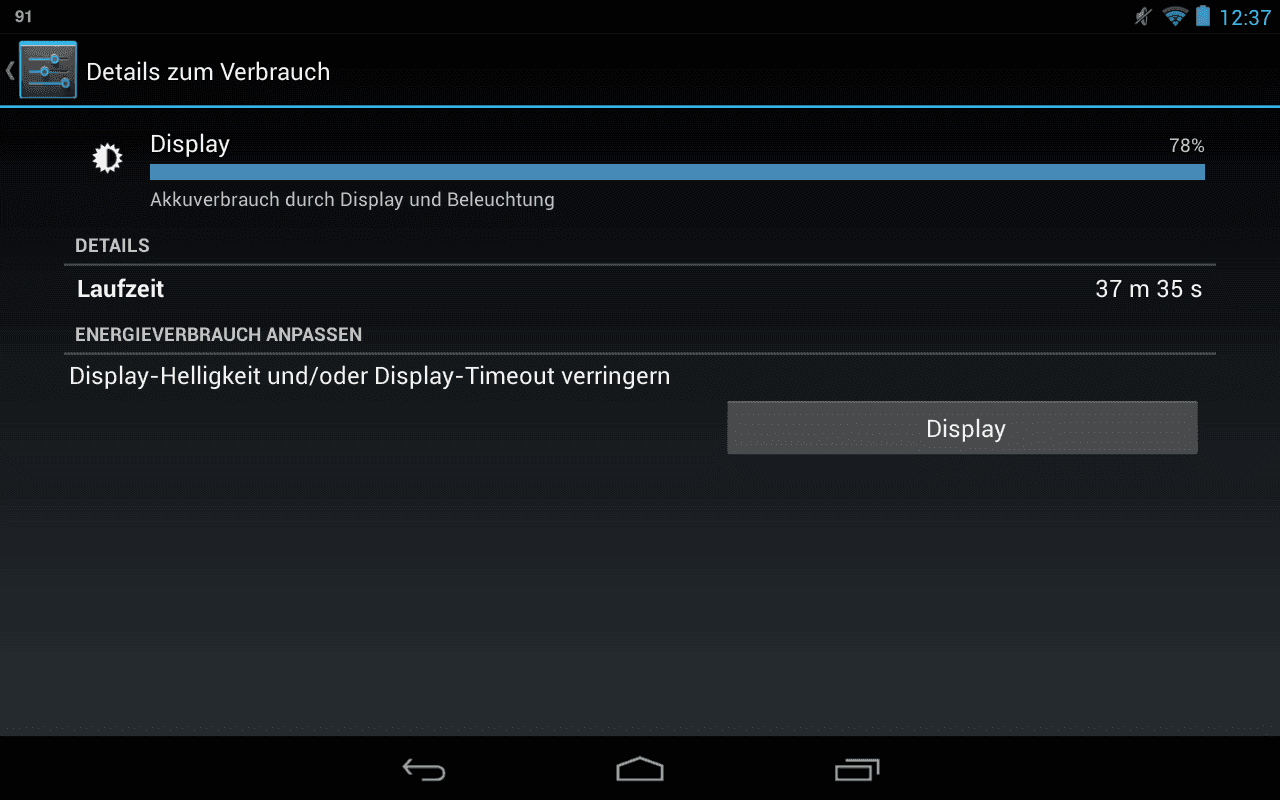
Task: Tap the back chevron beside the Settings icon
Action: [x=10, y=70]
